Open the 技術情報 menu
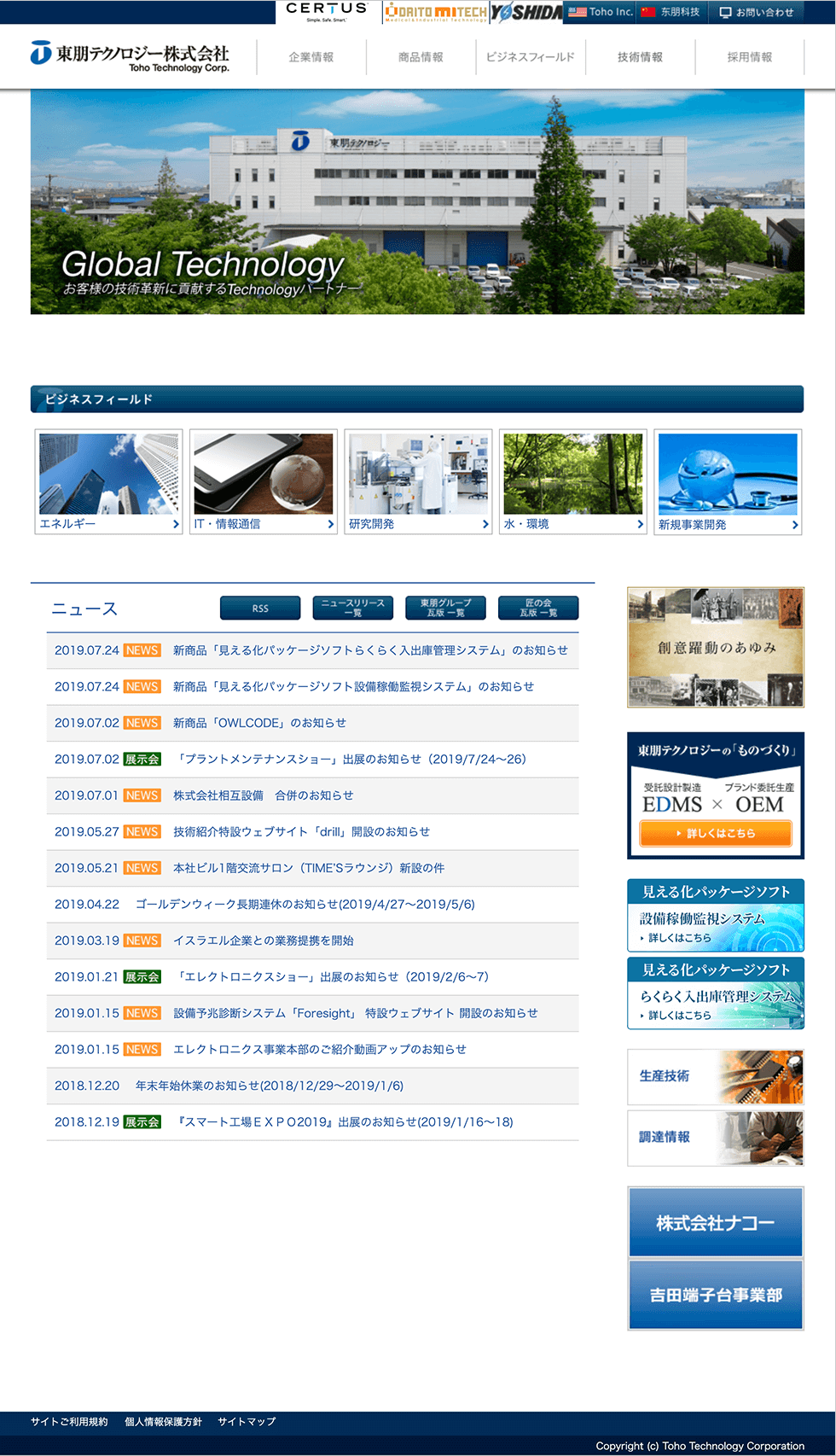Image resolution: width=836 pixels, height=1456 pixels. (640, 57)
